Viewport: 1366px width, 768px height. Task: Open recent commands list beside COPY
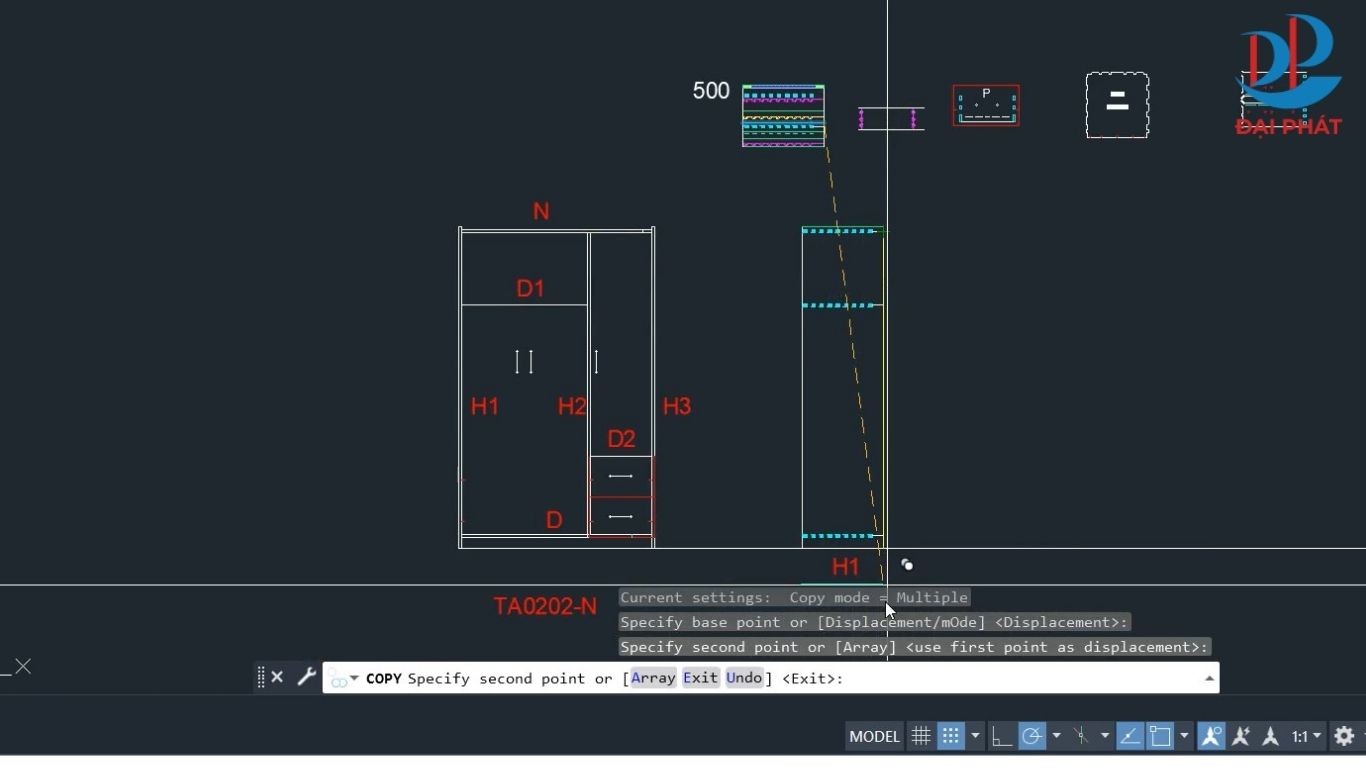pyautogui.click(x=343, y=679)
